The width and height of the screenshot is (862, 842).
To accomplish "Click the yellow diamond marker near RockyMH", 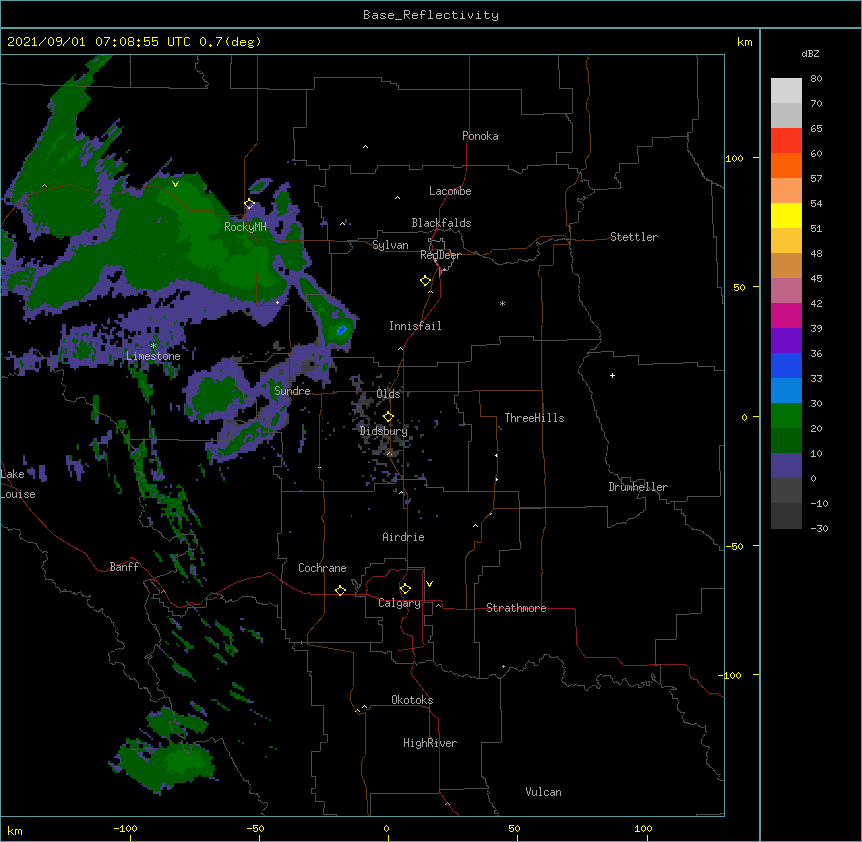I will tap(249, 204).
